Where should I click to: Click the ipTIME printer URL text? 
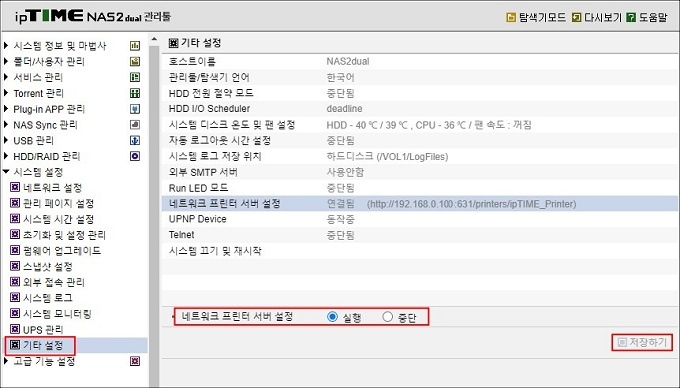click(x=471, y=204)
